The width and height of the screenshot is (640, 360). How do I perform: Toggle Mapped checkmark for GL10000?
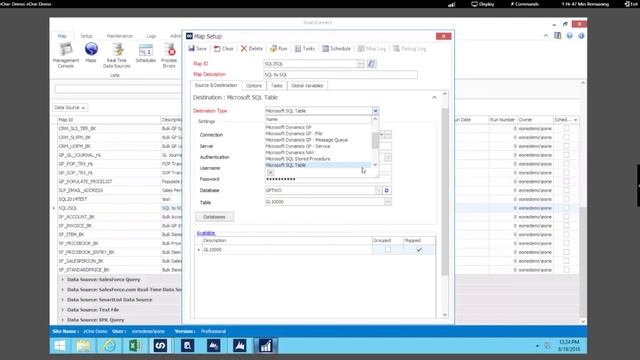[419, 249]
